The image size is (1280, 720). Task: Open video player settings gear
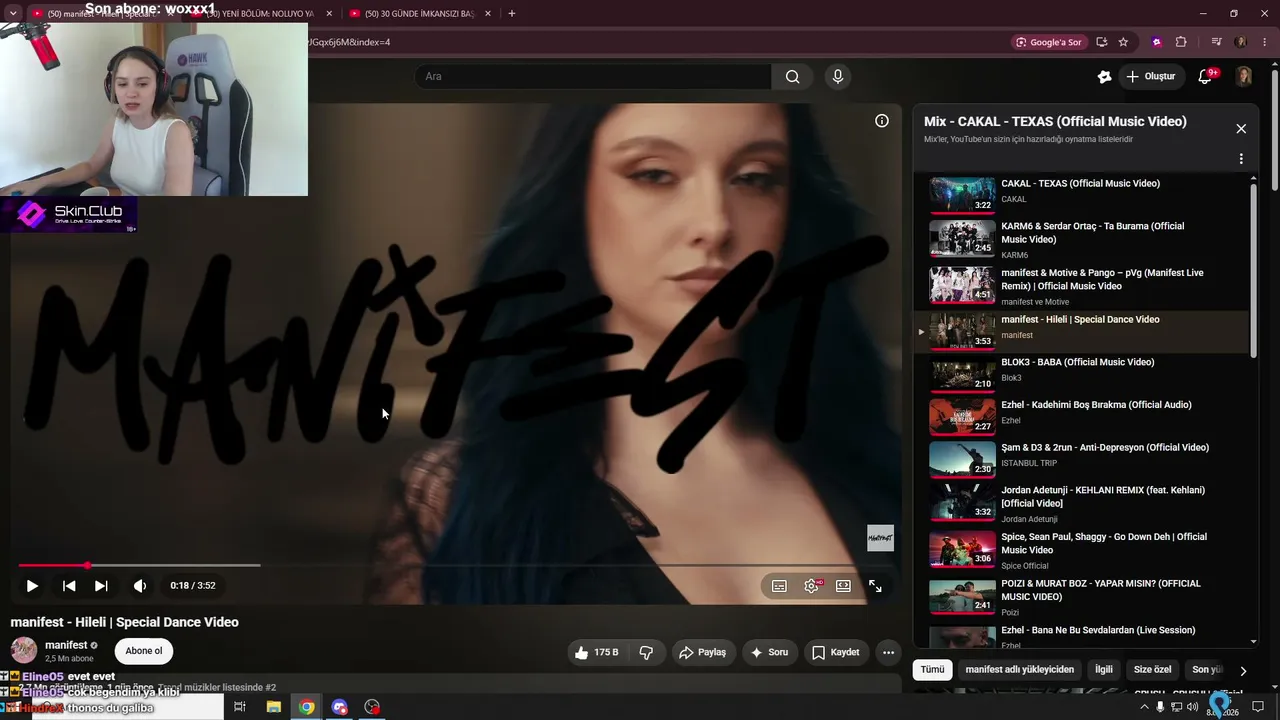click(811, 586)
